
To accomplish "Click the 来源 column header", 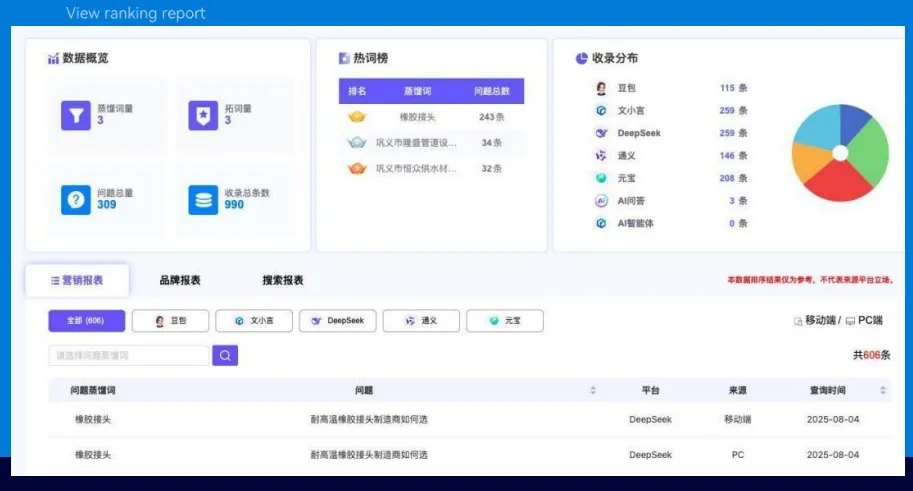I will point(738,390).
